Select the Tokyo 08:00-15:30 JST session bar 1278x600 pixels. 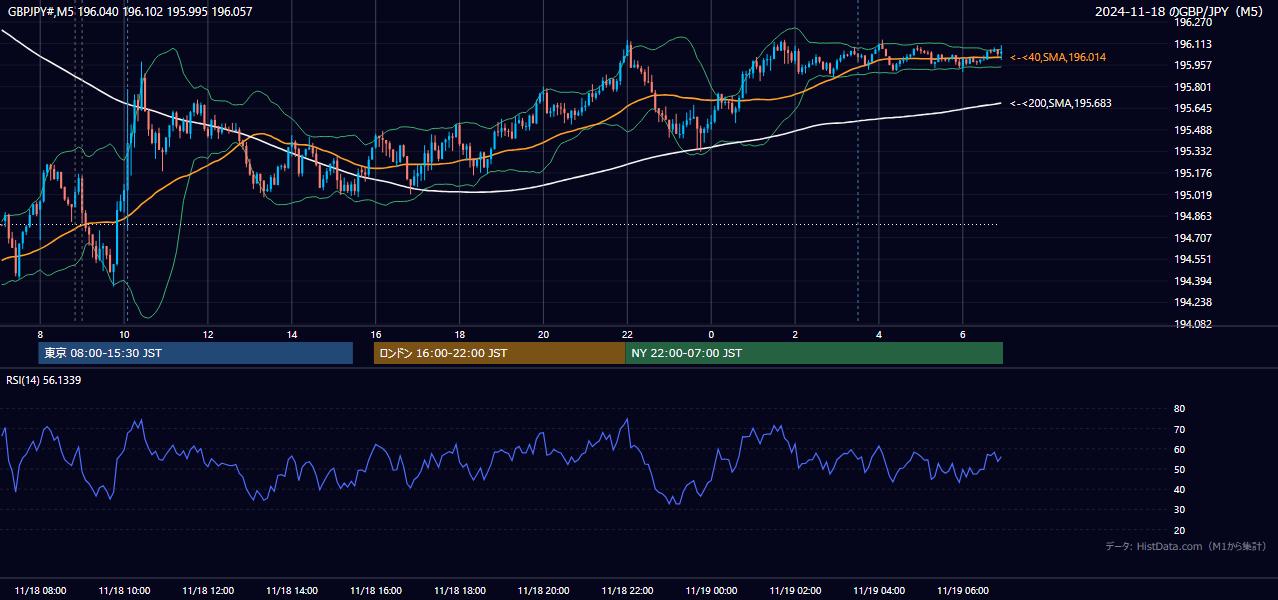point(196,353)
